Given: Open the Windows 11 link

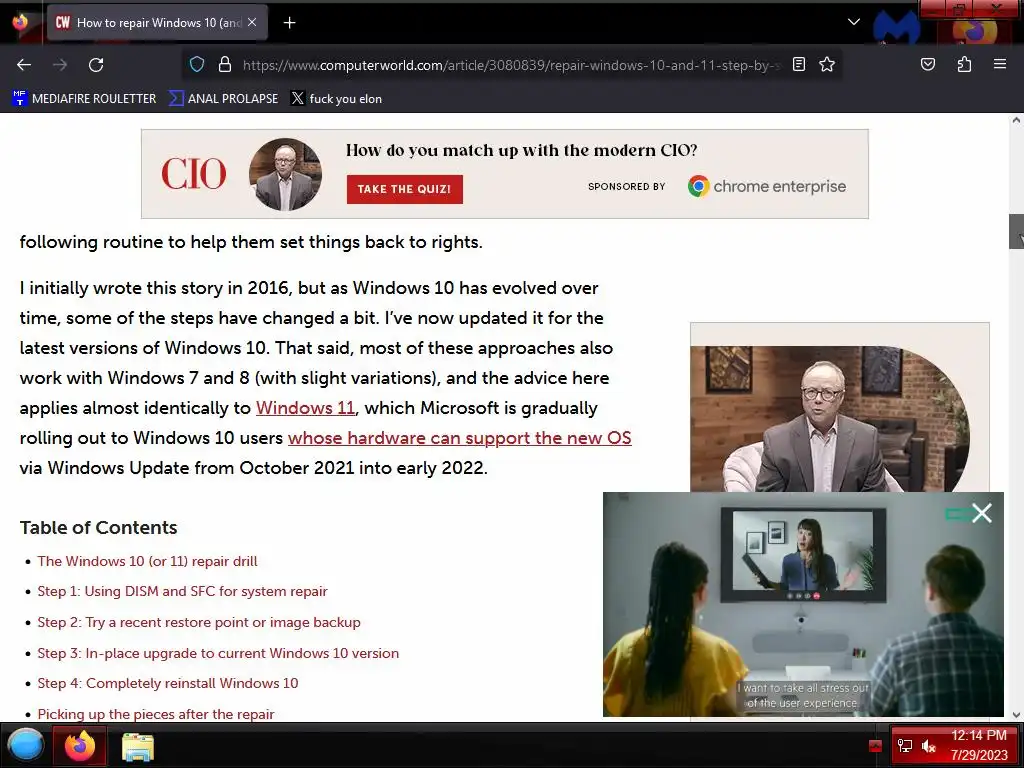Looking at the screenshot, I should coord(305,408).
